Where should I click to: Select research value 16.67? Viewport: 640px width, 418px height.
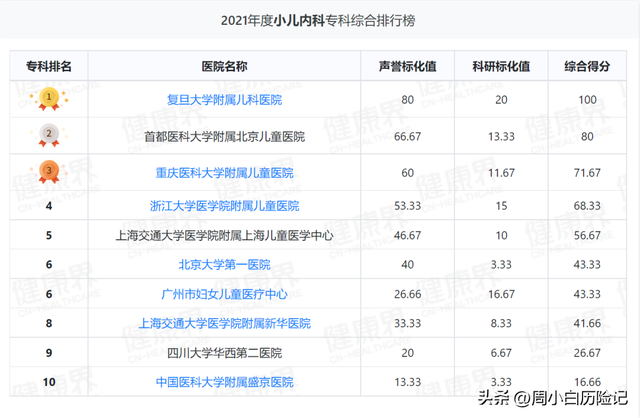[501, 294]
